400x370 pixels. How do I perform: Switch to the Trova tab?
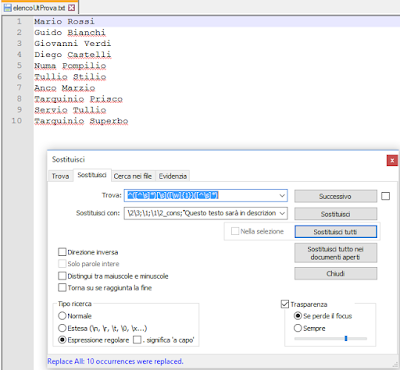pyautogui.click(x=60, y=176)
